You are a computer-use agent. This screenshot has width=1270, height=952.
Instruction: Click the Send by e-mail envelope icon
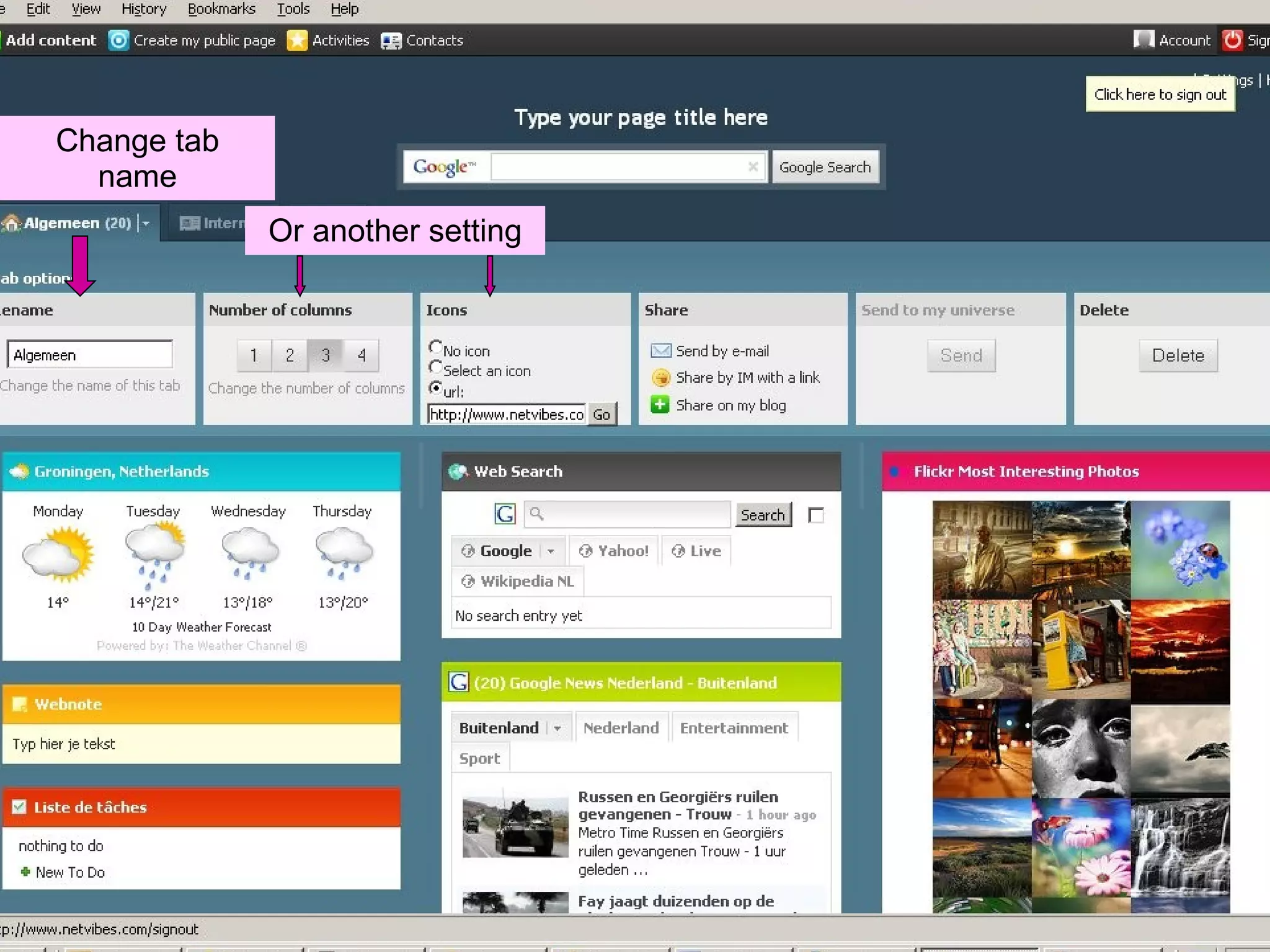pos(660,351)
